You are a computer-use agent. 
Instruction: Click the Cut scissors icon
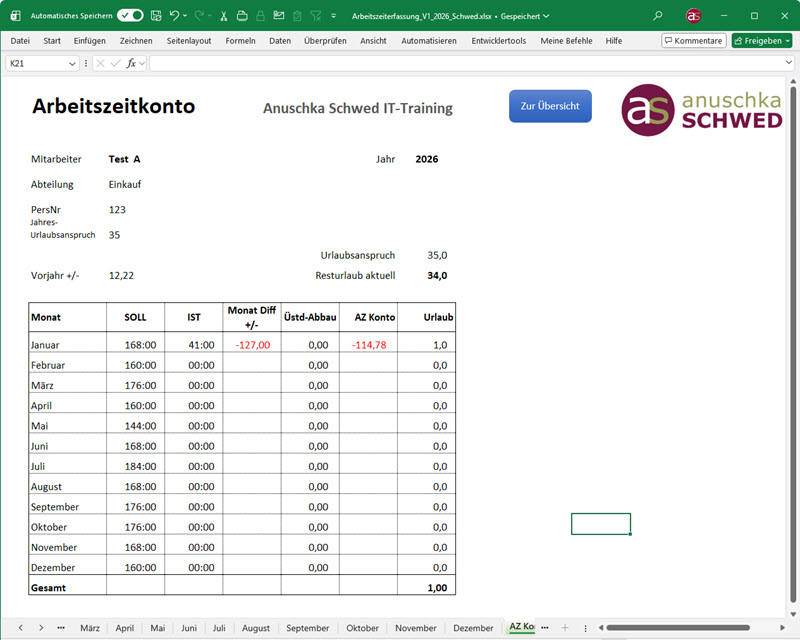223,16
